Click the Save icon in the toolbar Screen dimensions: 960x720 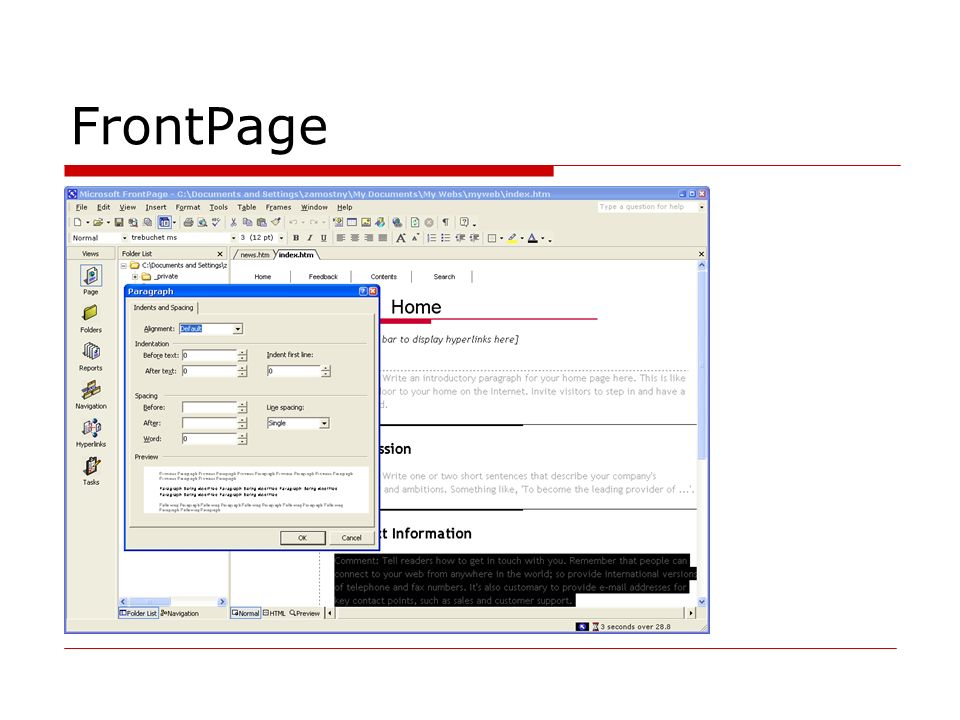(x=119, y=222)
